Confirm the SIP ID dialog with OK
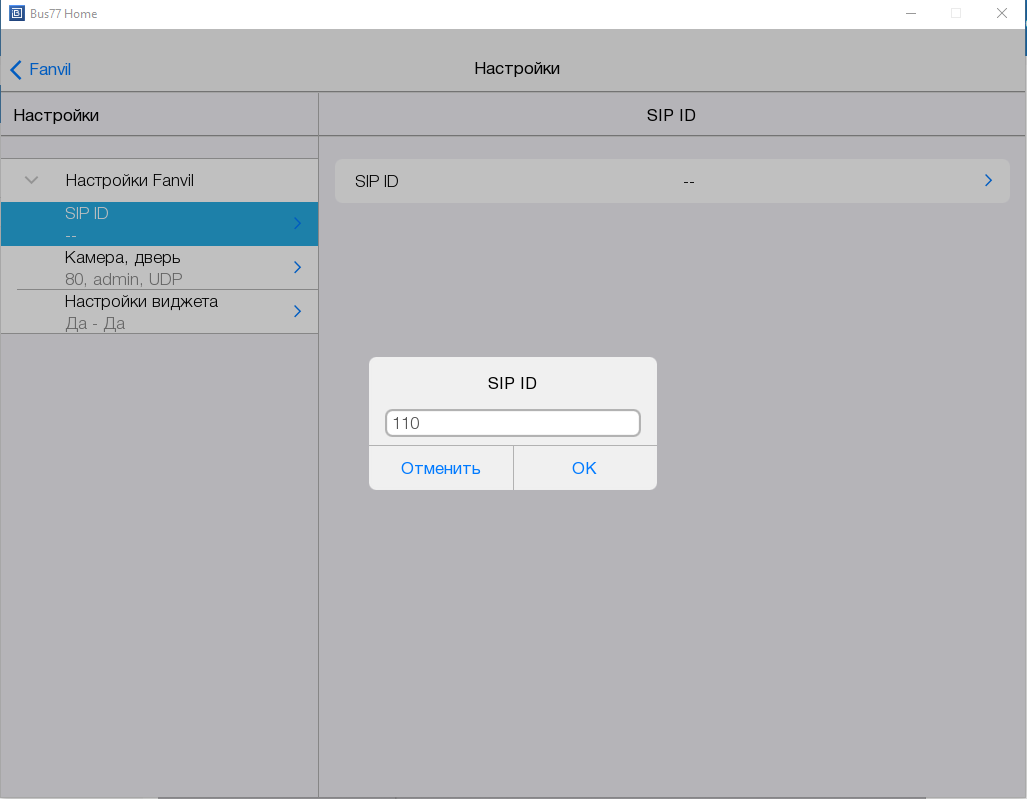 pyautogui.click(x=584, y=468)
